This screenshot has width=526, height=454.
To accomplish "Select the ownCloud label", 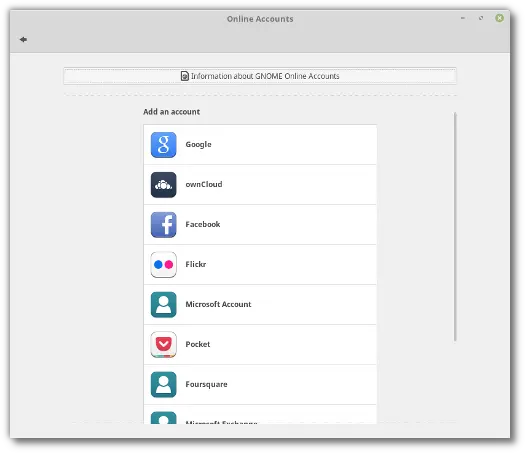I will 204,184.
